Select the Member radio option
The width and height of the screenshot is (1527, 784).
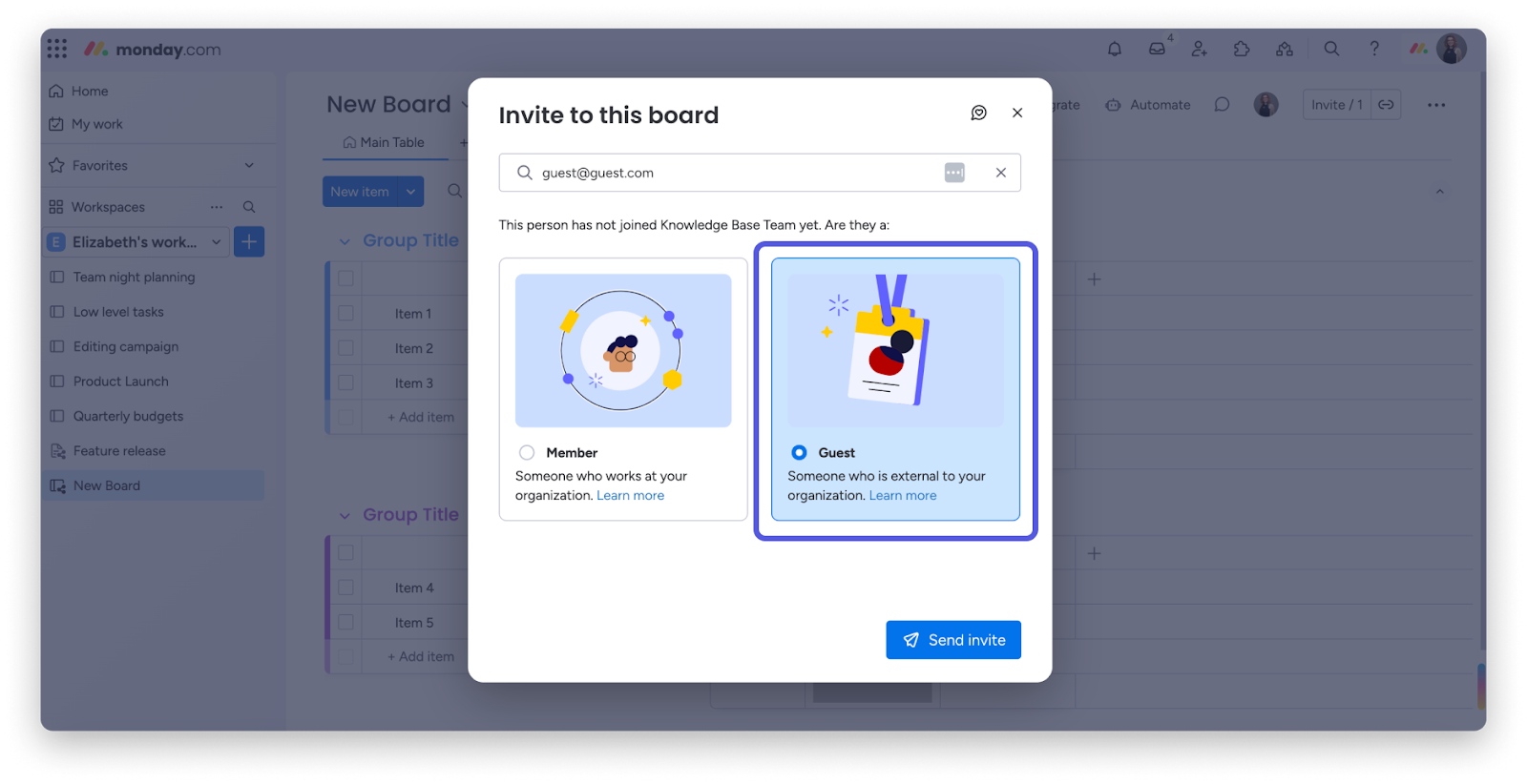coord(527,453)
